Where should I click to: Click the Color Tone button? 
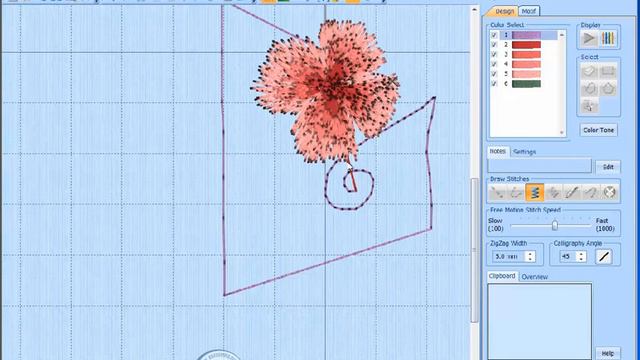598,130
